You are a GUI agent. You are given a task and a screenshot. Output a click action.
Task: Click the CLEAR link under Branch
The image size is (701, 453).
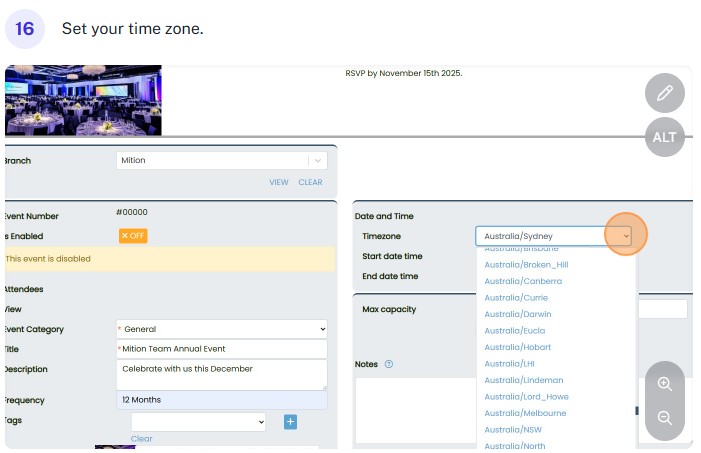pos(310,182)
